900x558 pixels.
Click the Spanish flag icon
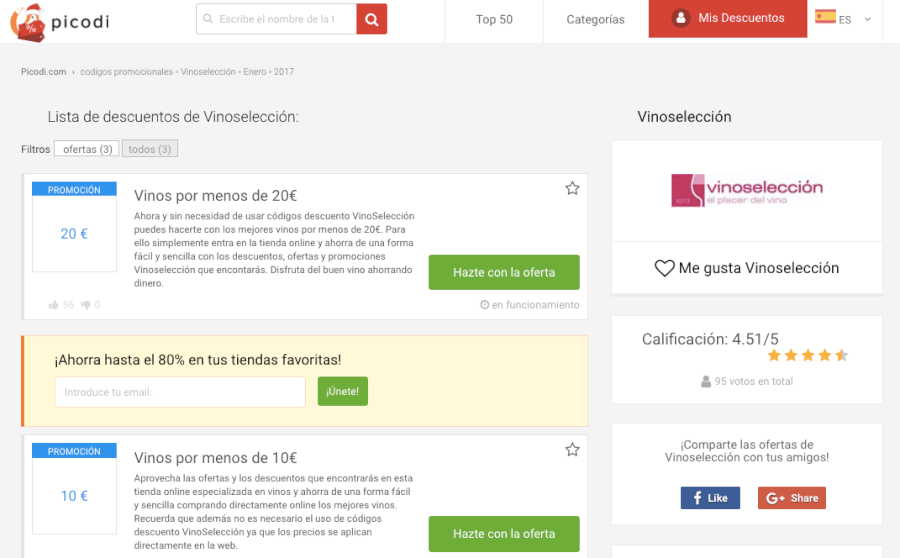point(825,17)
